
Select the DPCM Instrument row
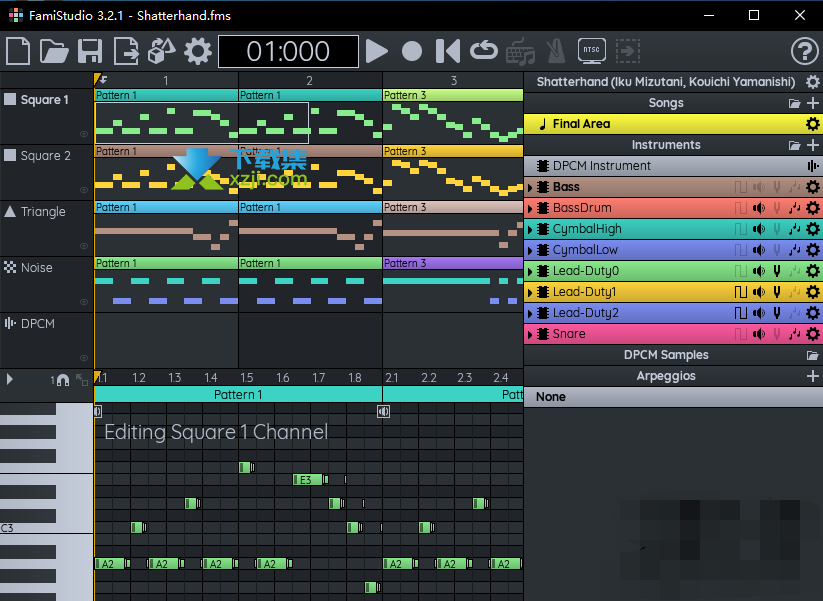673,166
